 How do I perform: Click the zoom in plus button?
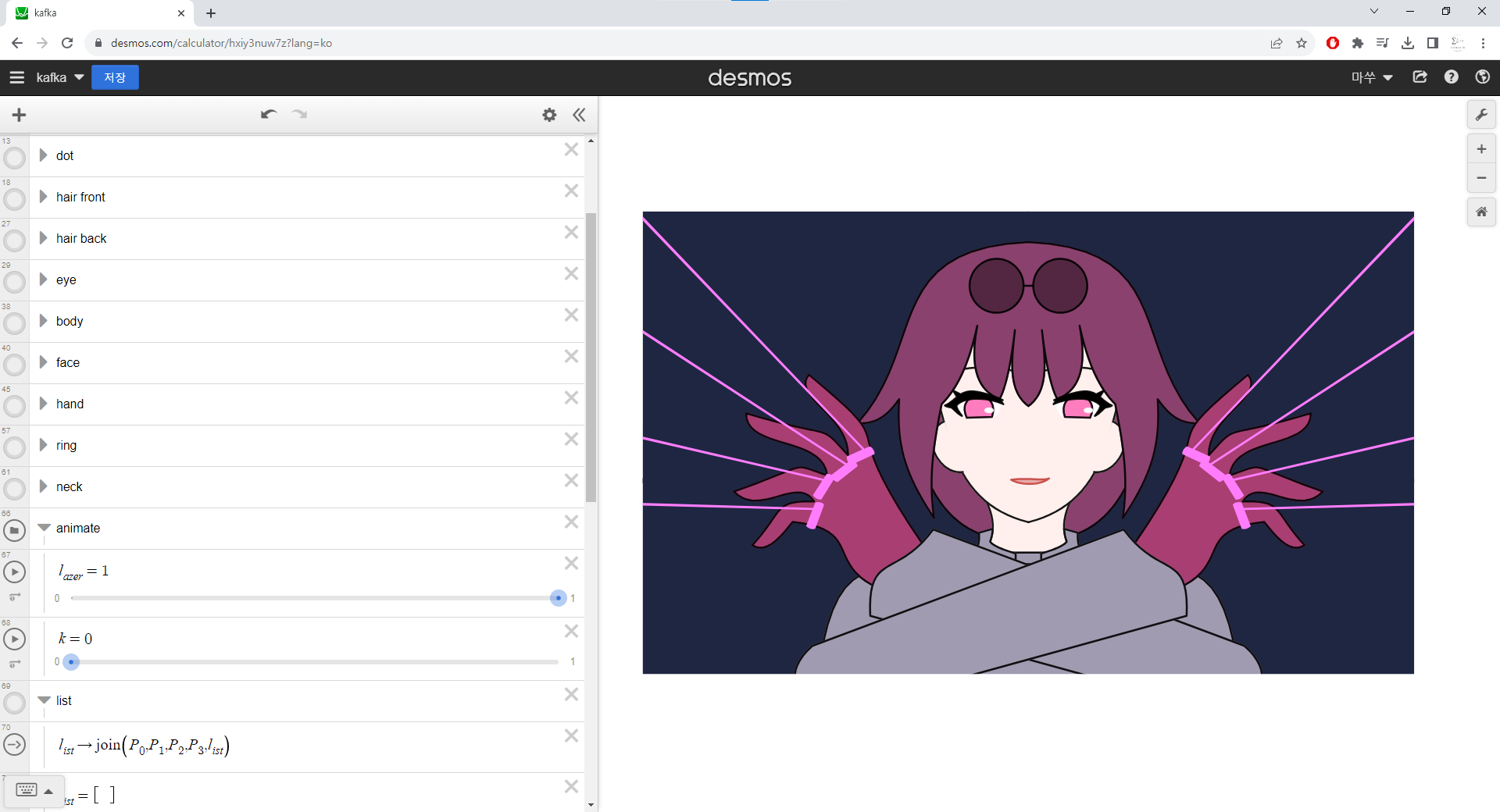[x=1481, y=149]
